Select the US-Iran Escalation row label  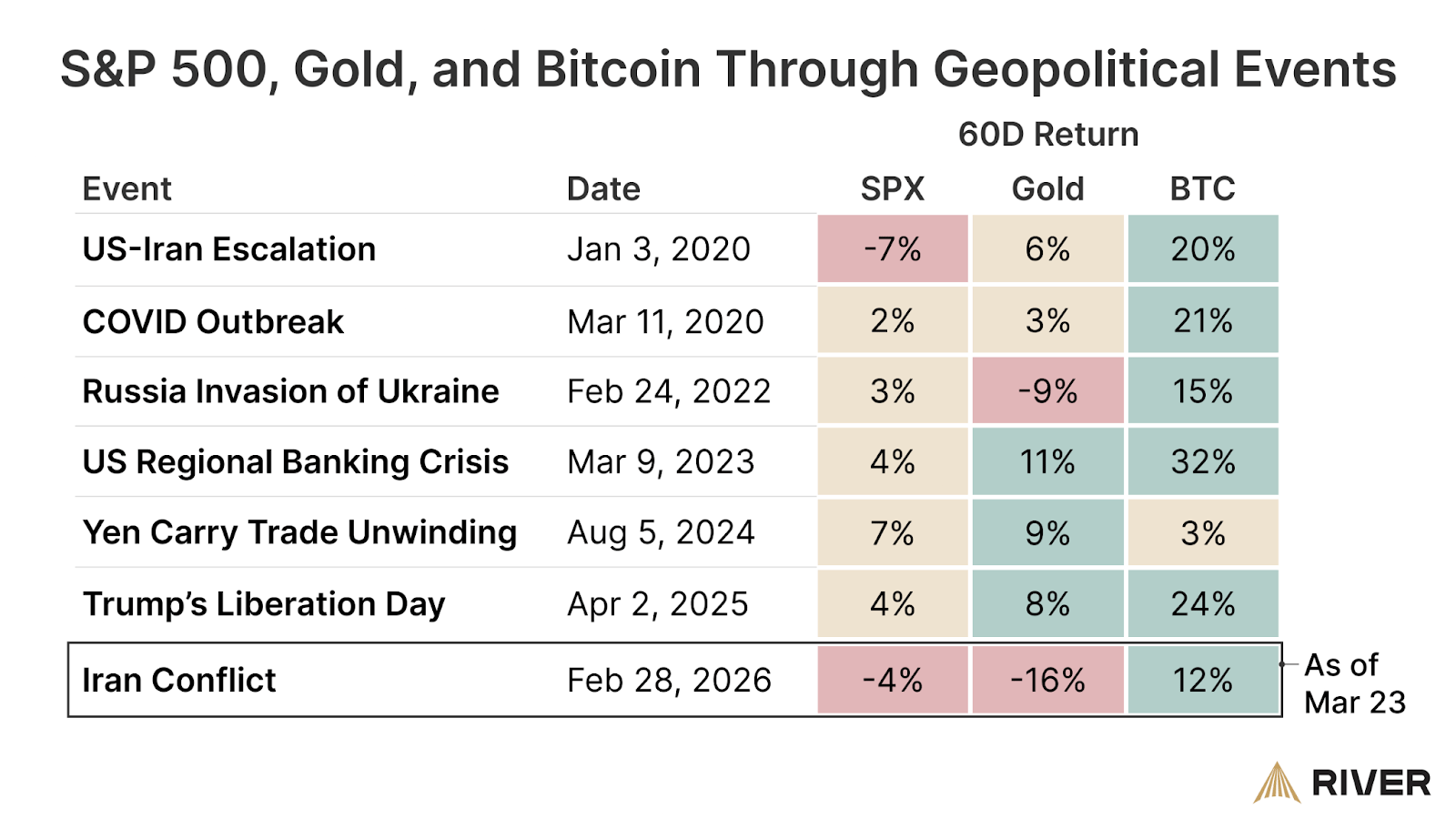(228, 248)
